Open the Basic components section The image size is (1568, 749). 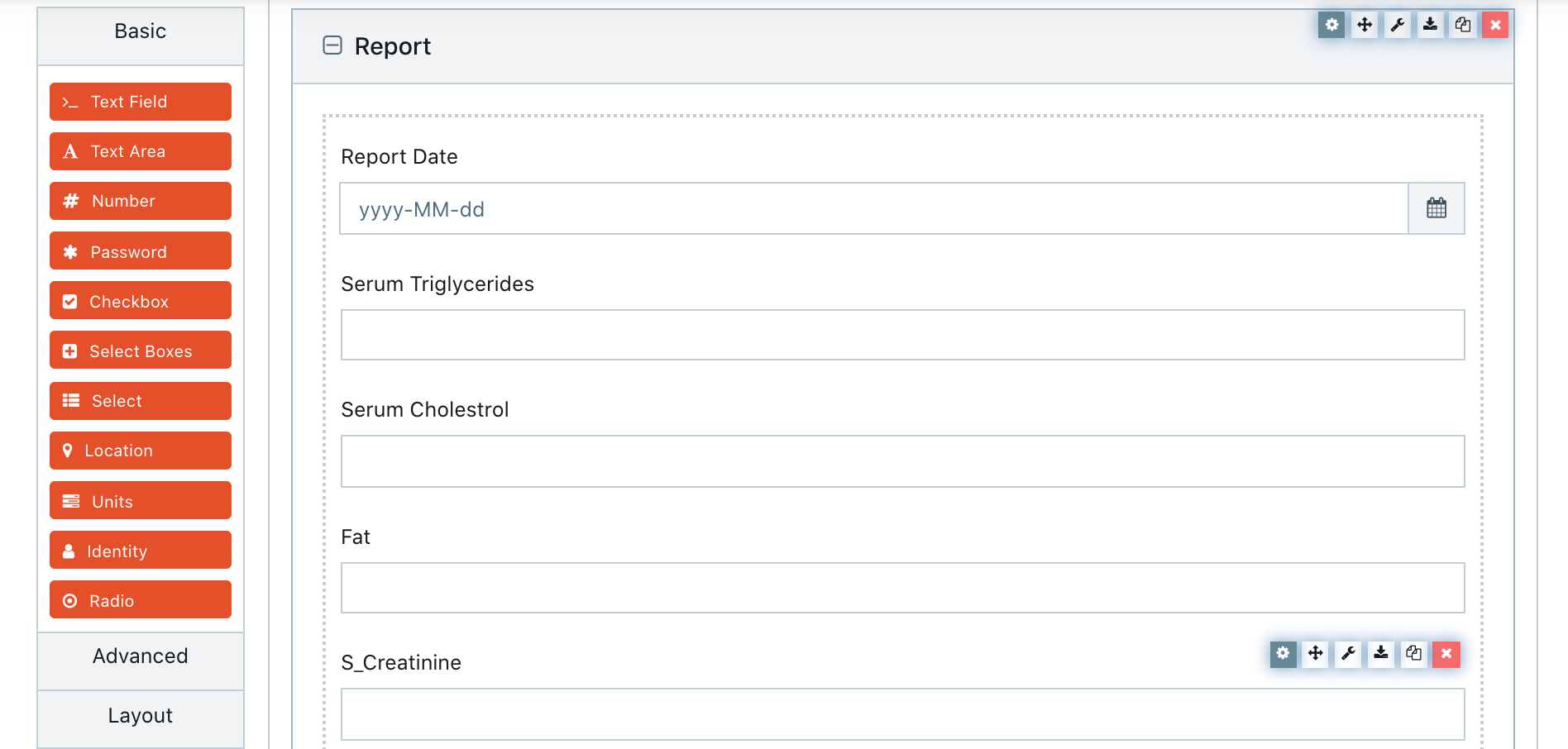tap(141, 31)
